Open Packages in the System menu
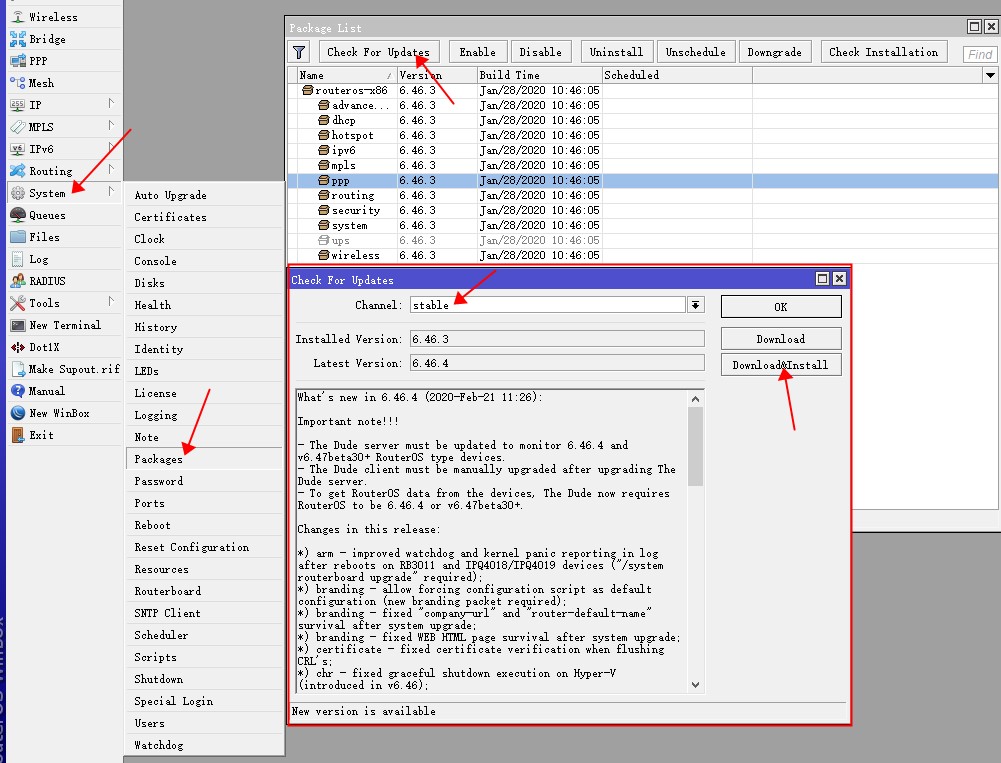This screenshot has height=763, width=1001. [204, 459]
